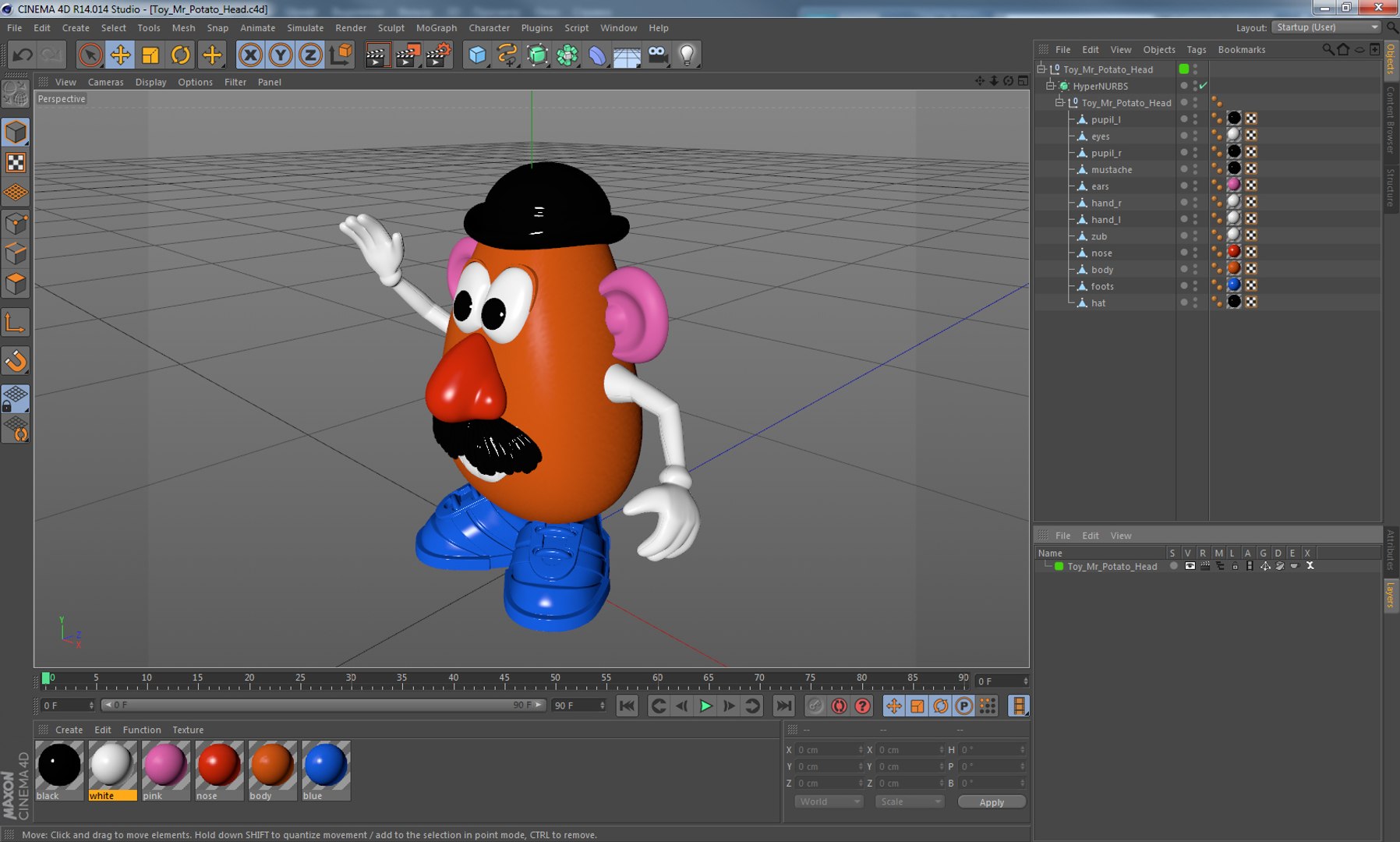Toggle Z axis lock
The height and width of the screenshot is (842, 1400).
[x=310, y=55]
